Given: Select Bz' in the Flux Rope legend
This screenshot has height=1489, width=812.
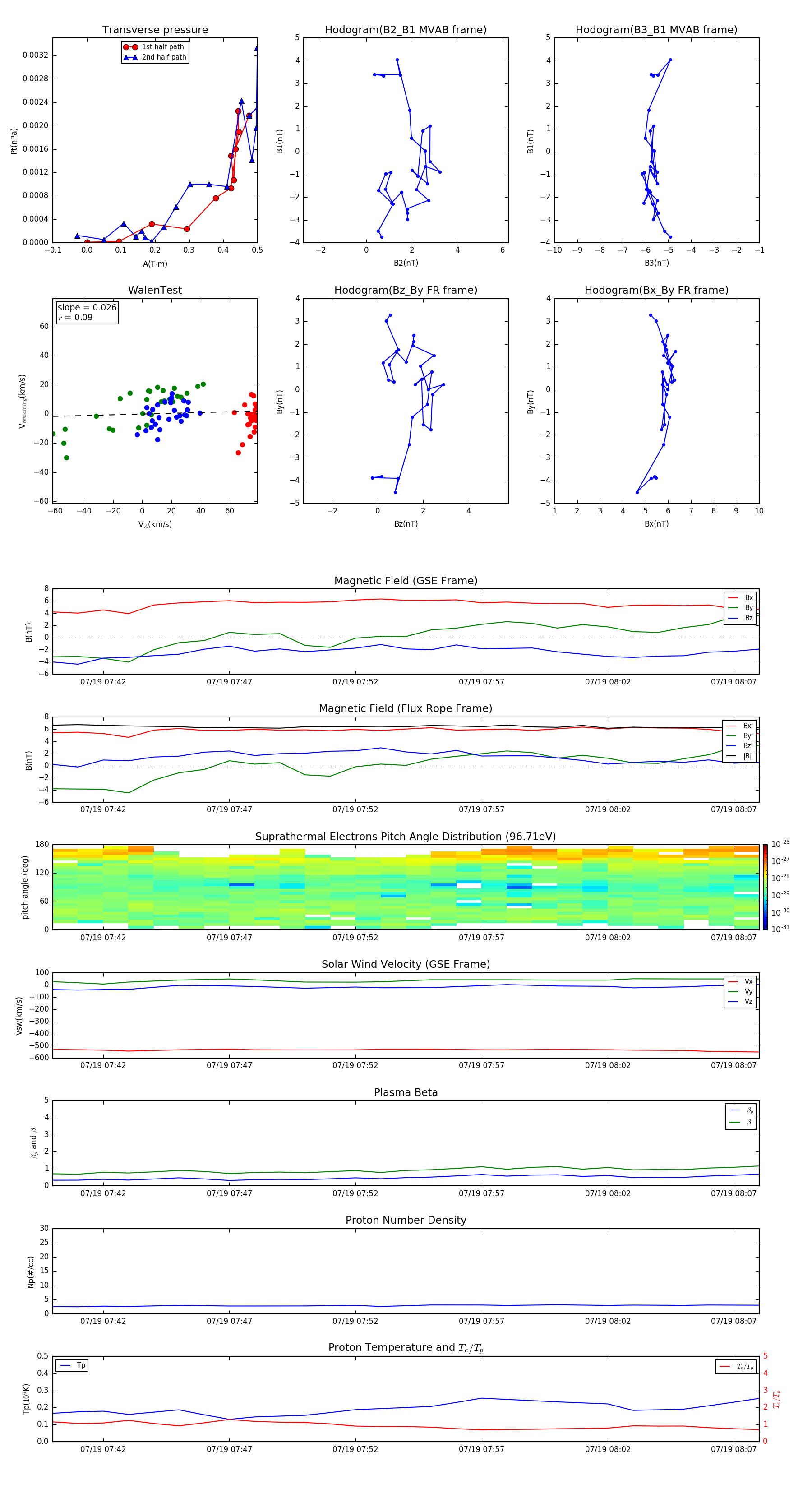Looking at the screenshot, I should 740,746.
